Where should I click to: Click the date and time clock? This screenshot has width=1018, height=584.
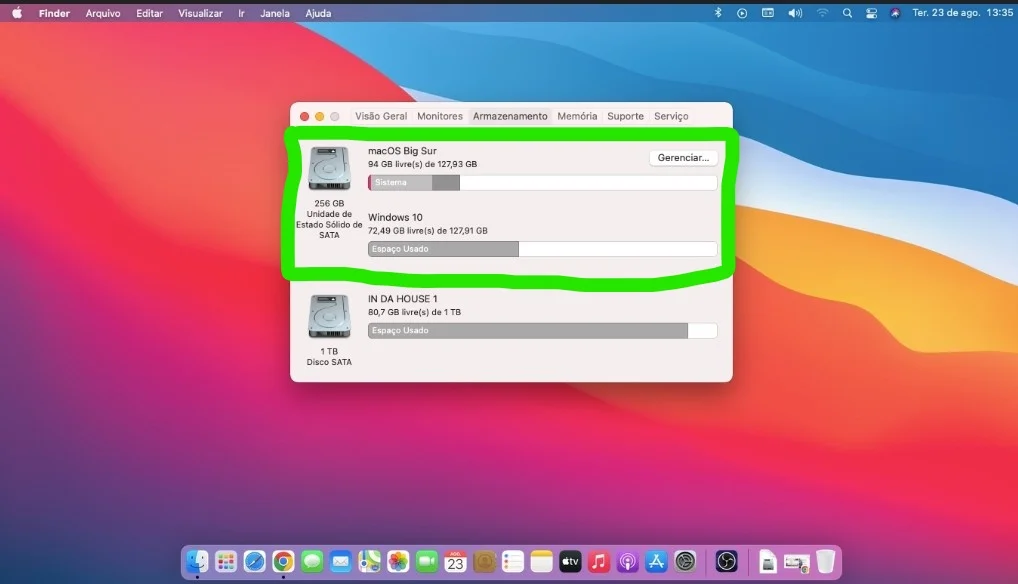pyautogui.click(x=962, y=13)
